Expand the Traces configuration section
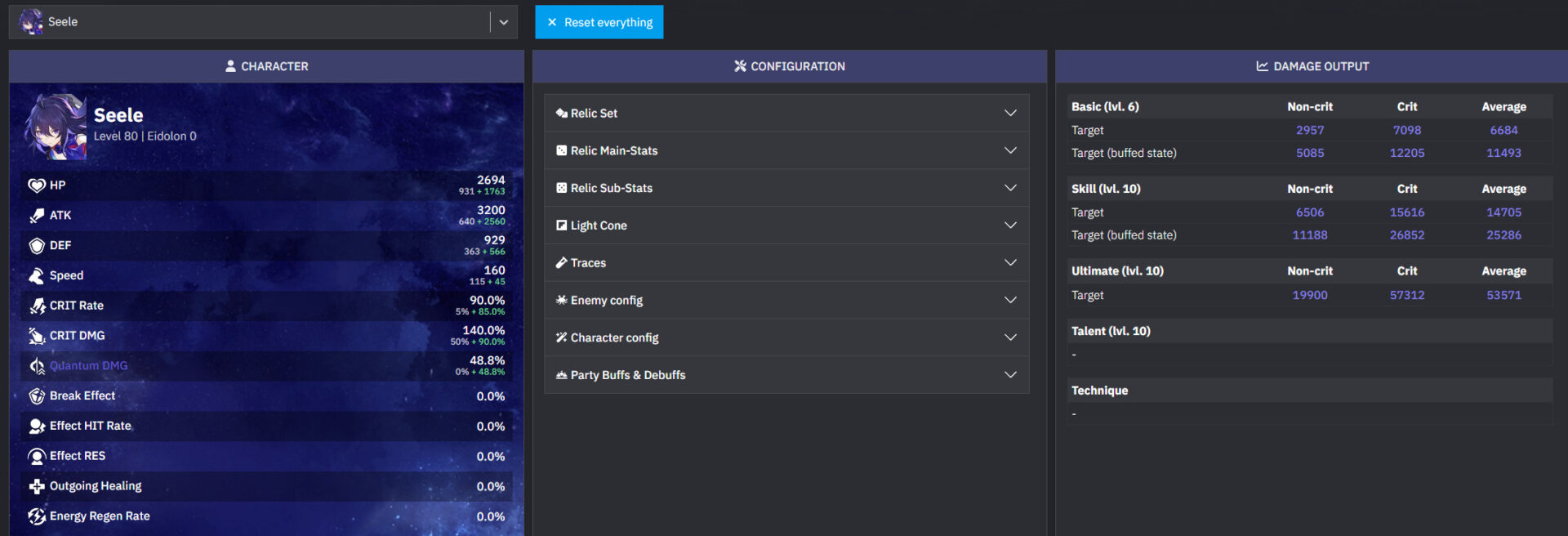Screen dimensions: 1568x536 tap(786, 263)
